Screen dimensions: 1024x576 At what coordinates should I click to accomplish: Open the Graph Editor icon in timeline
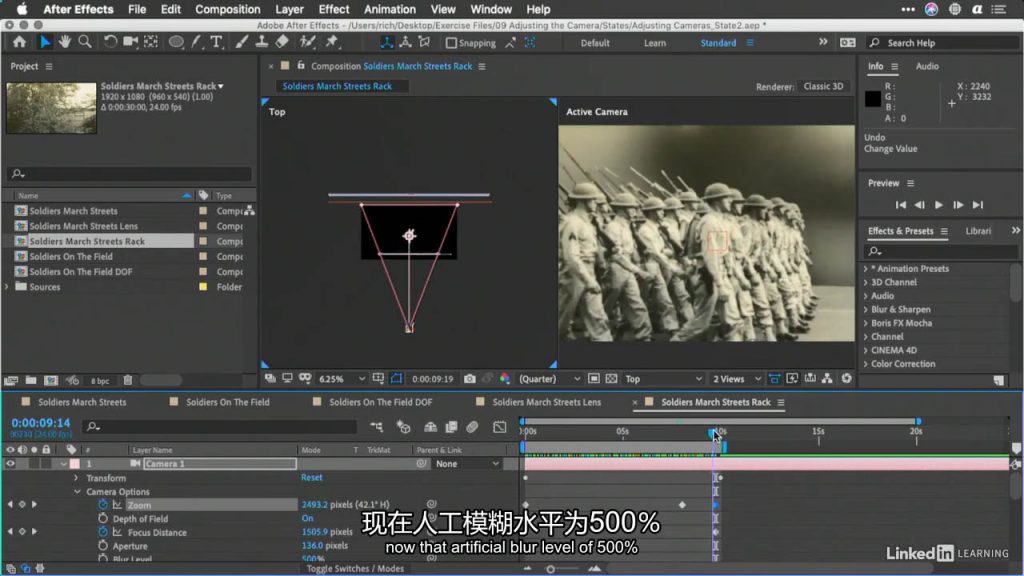click(x=500, y=427)
